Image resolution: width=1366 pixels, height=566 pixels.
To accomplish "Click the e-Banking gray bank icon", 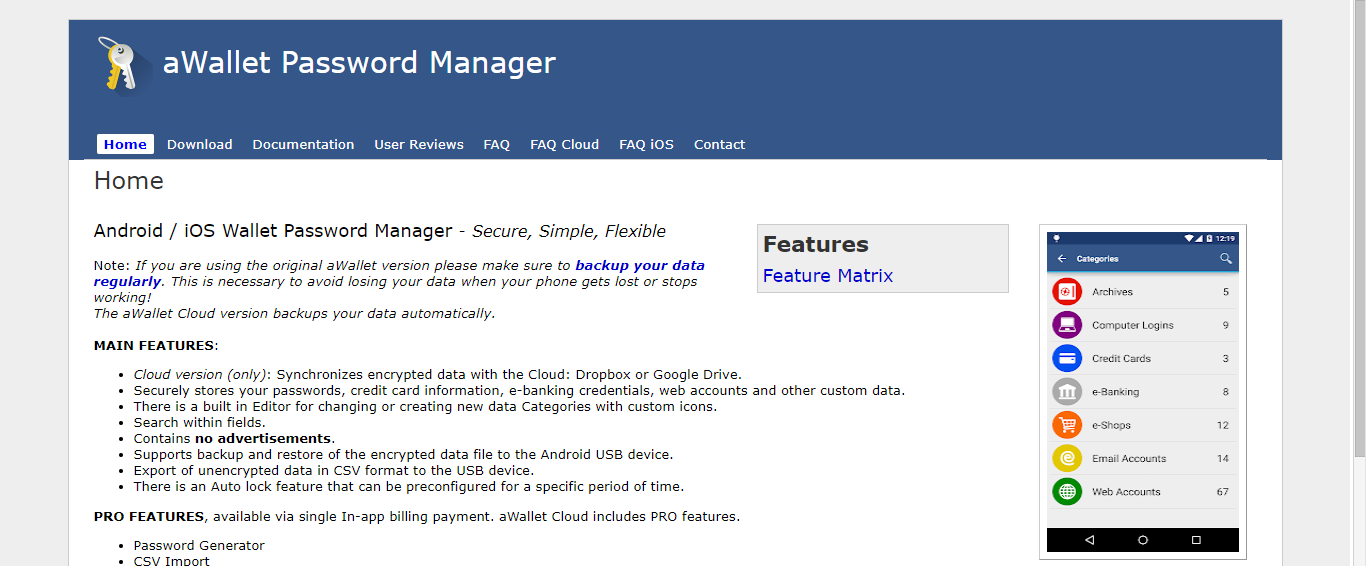I will click(x=1067, y=392).
